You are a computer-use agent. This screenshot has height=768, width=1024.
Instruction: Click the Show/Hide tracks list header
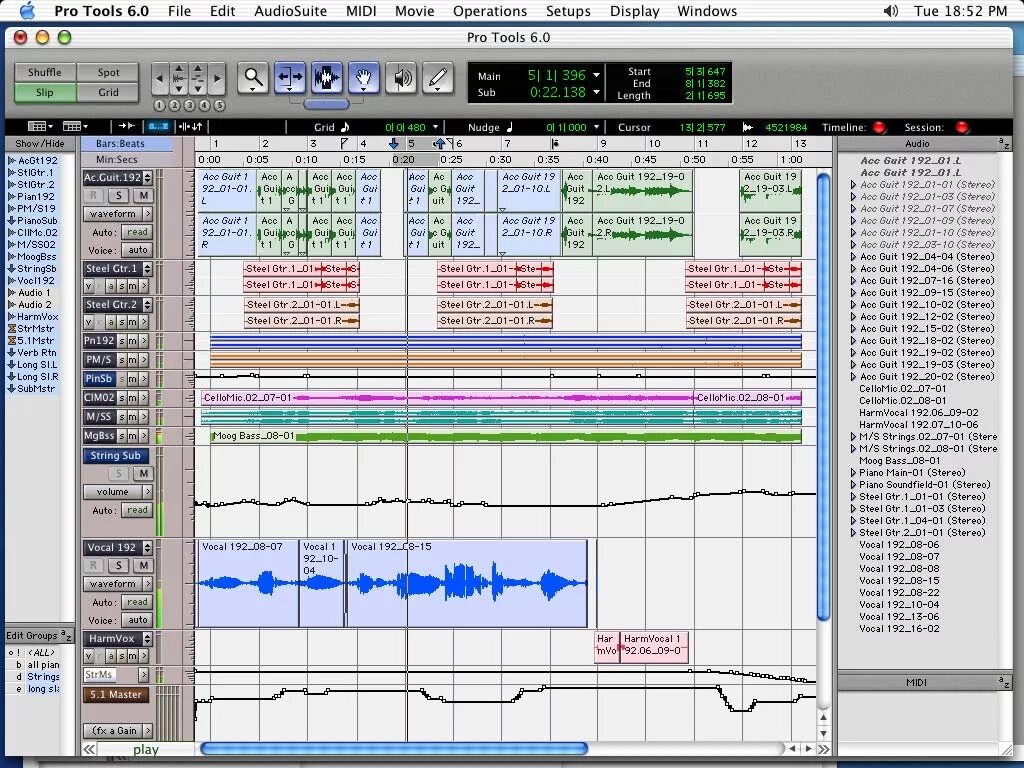pos(40,143)
